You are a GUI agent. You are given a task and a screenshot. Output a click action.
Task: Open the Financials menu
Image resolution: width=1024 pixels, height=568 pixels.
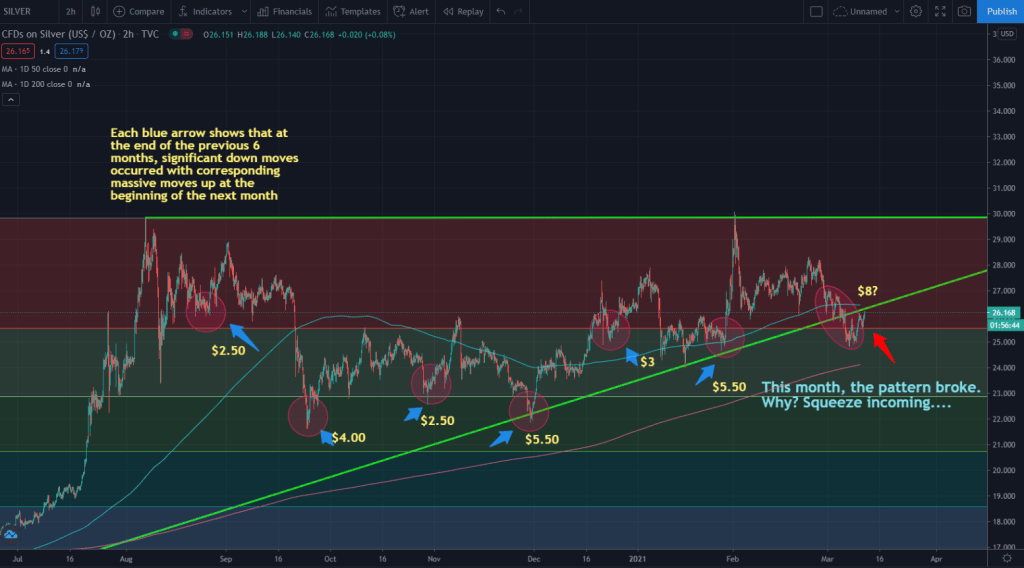click(x=283, y=12)
